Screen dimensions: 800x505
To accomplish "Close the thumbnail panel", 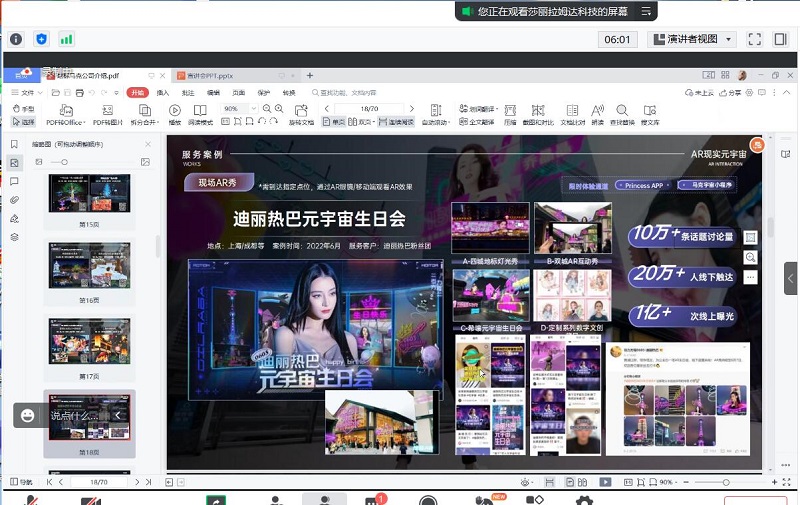I will [148, 144].
